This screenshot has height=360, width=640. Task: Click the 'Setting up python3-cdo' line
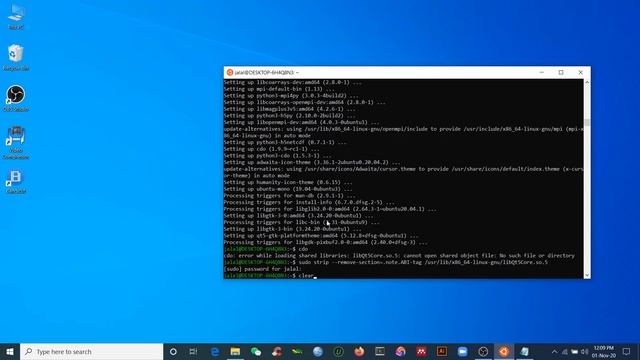click(278, 156)
